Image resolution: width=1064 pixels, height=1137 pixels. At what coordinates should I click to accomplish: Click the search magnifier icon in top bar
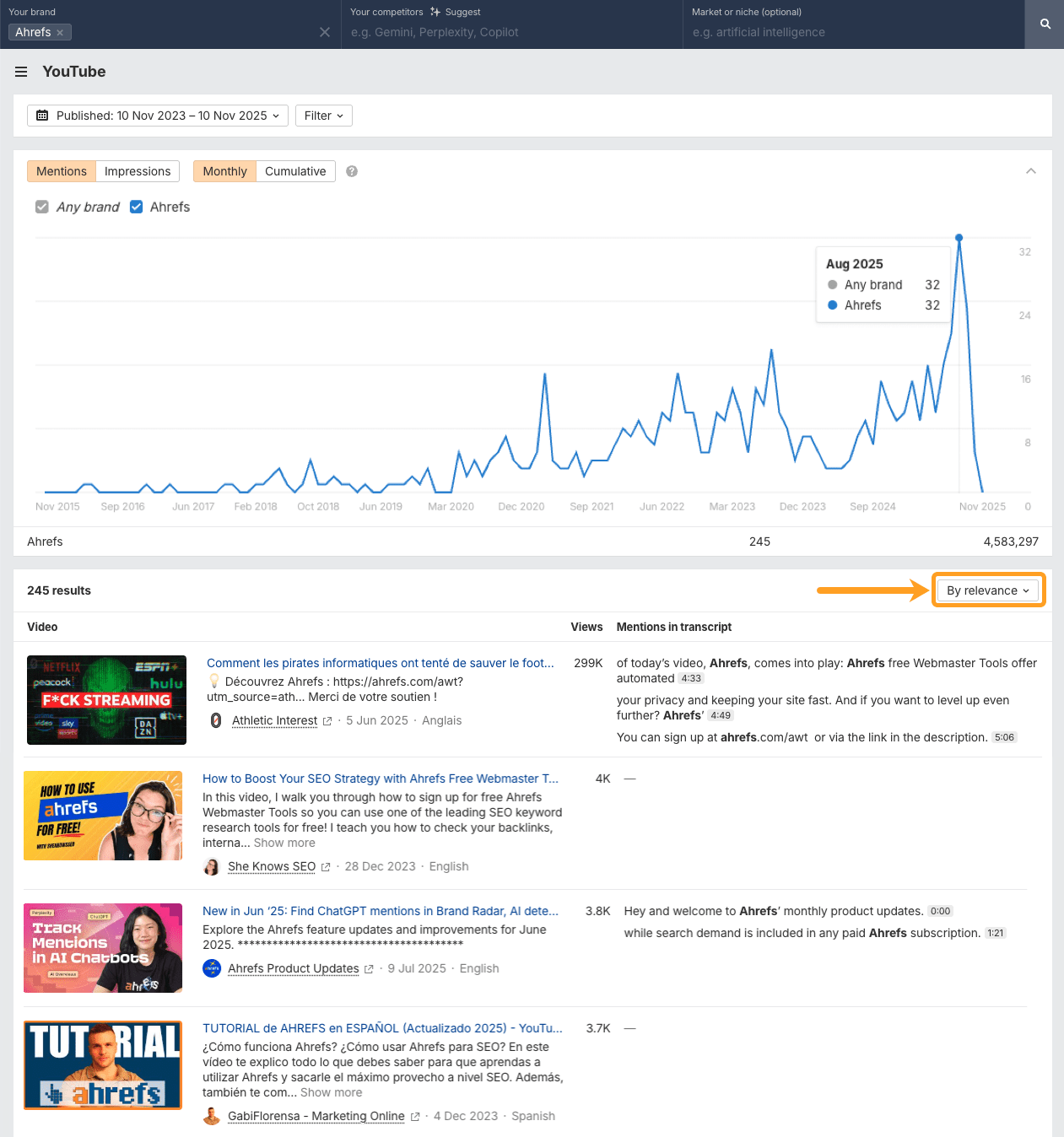(x=1044, y=24)
